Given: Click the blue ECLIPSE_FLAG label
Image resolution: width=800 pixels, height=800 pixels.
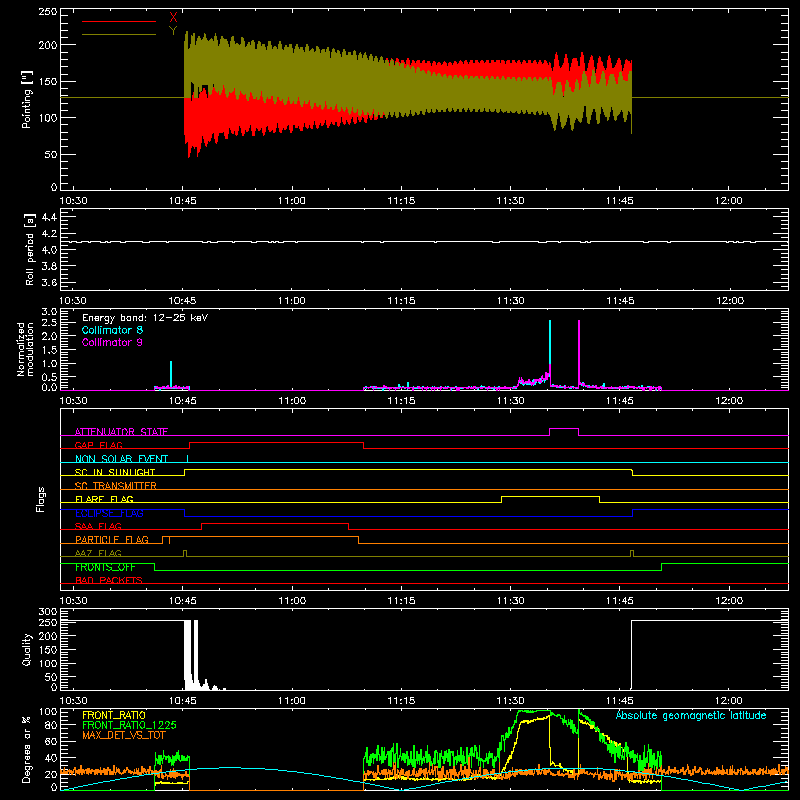Looking at the screenshot, I should (109, 513).
